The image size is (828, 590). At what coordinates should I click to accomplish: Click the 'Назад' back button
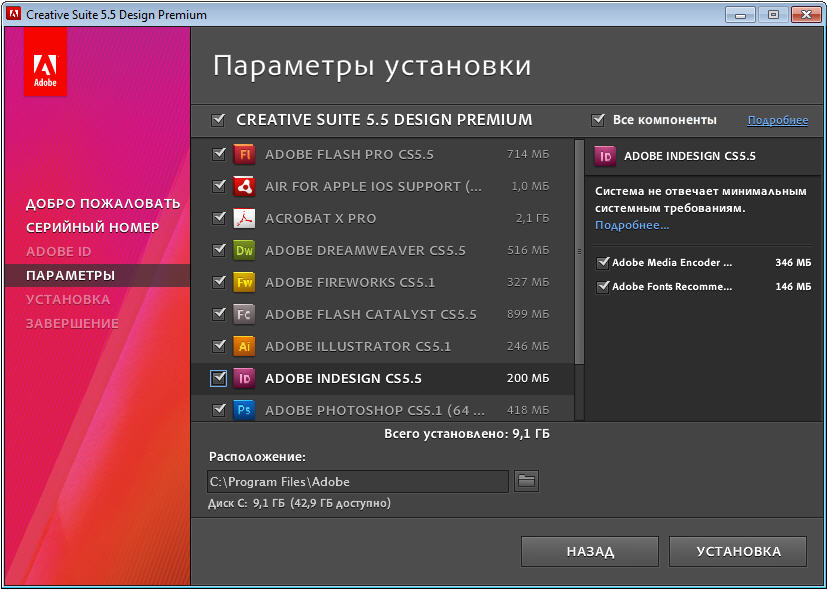coord(590,551)
